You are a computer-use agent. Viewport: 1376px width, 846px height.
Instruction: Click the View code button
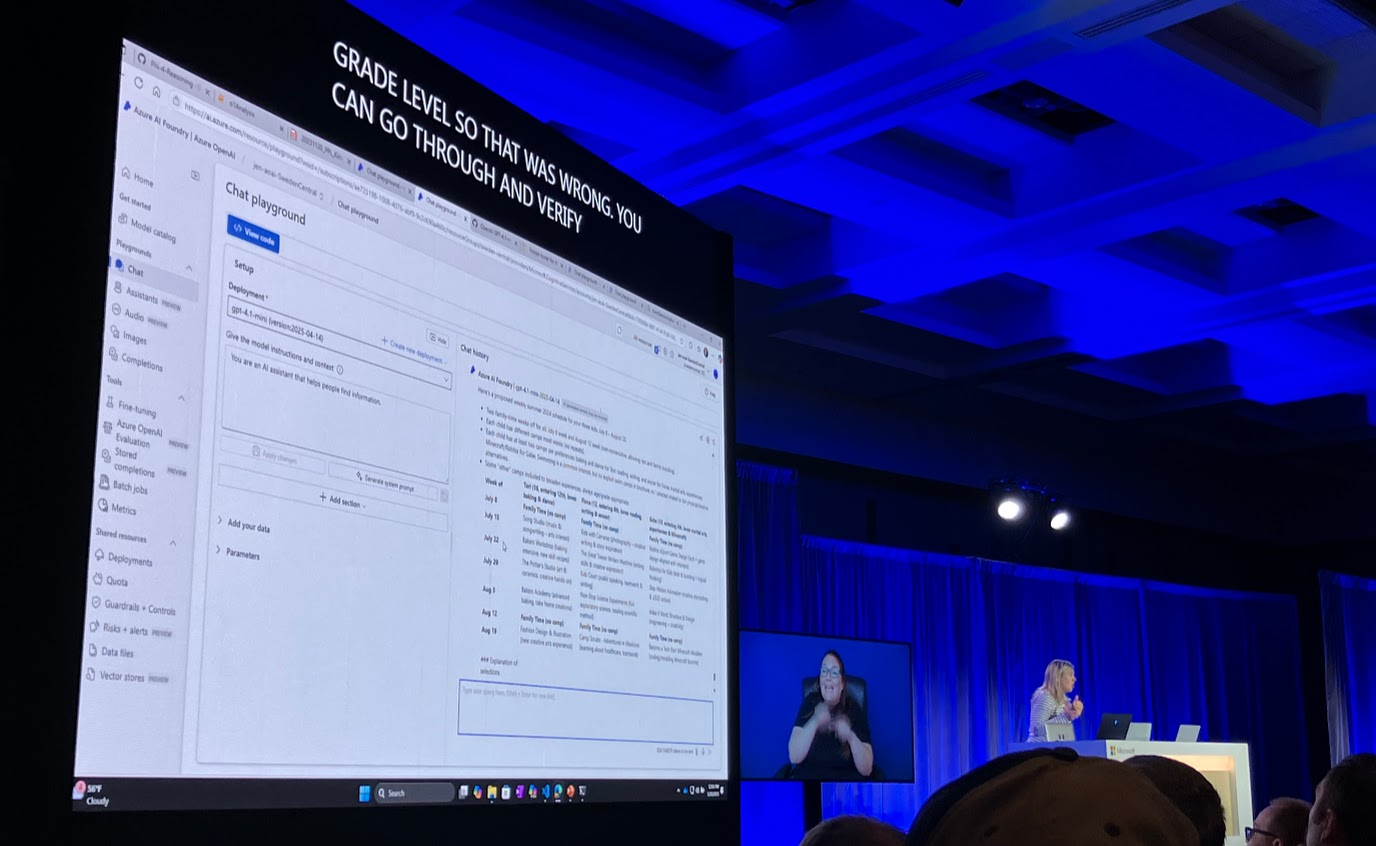[254, 235]
